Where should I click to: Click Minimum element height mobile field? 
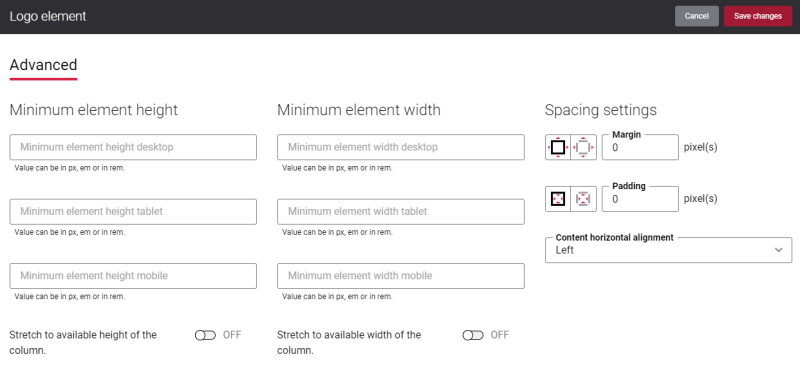point(133,276)
